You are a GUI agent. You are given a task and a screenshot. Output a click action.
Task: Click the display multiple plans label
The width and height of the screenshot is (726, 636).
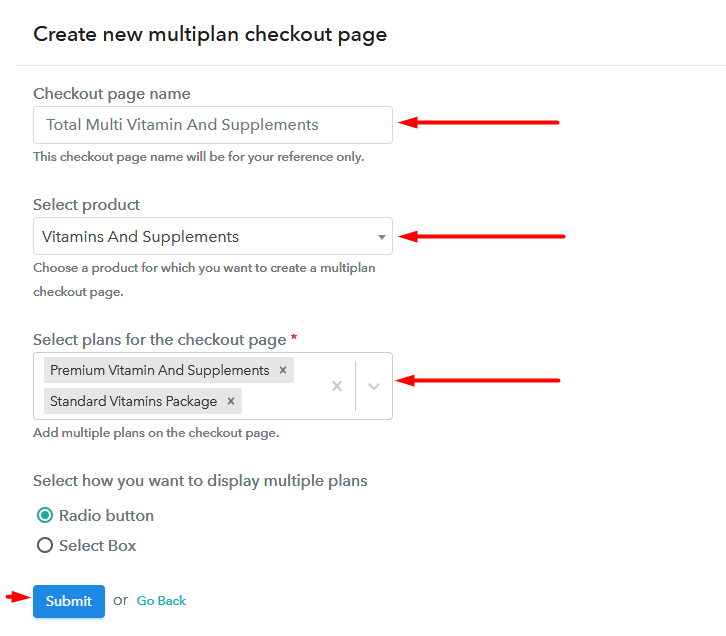(200, 481)
